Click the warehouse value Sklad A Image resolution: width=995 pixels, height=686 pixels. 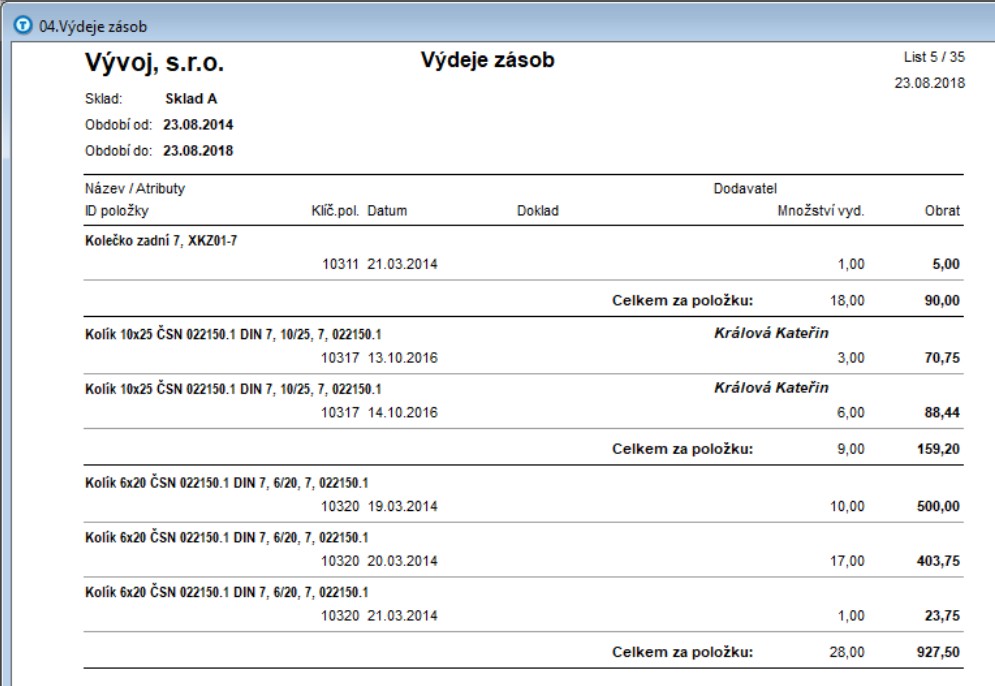[191, 99]
